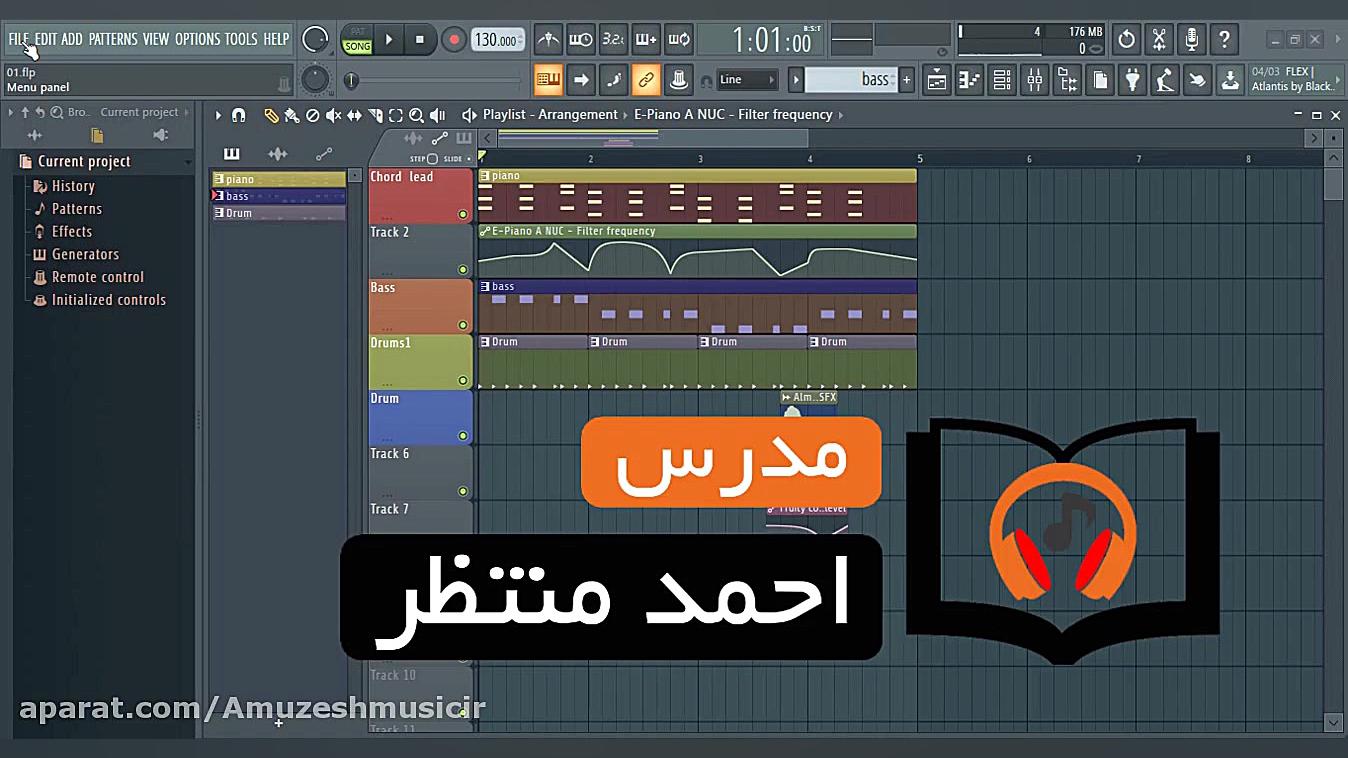
Task: Open the Mixer from the toolbar
Action: tap(1034, 79)
